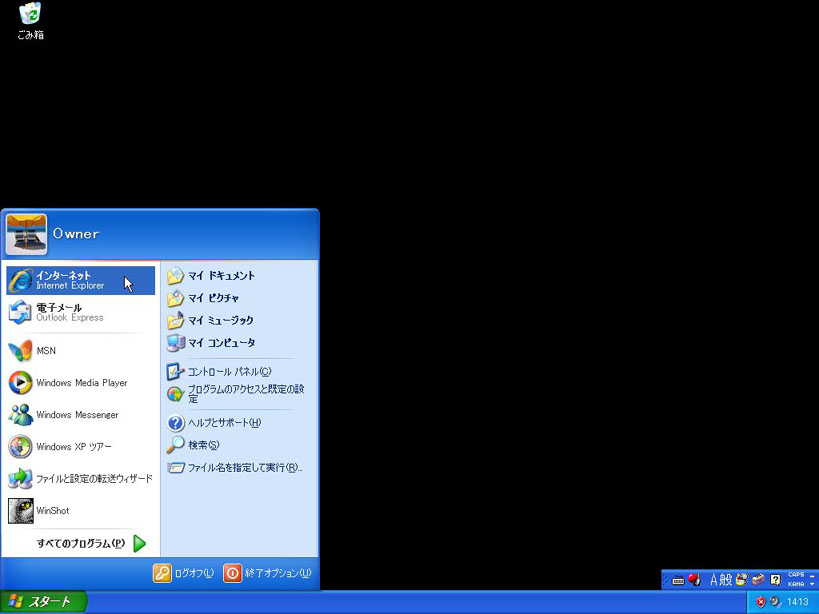Open the ごみ箱 recycle bin icon
Viewport: 819px width, 614px height.
coord(30,21)
